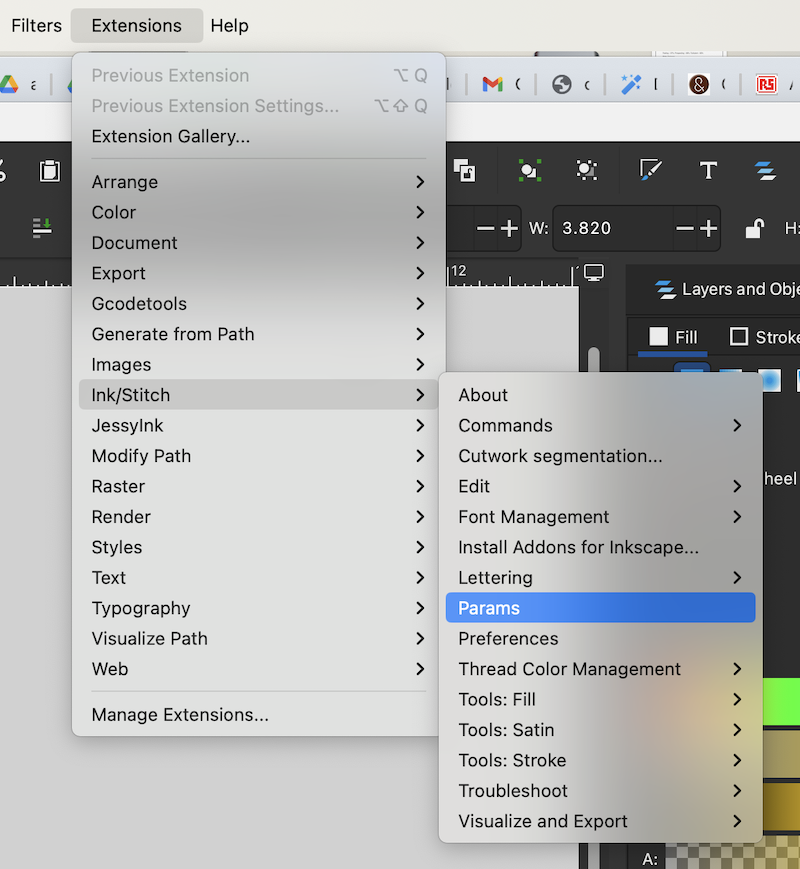Select Params in the Ink/Stitch submenu

[x=600, y=608]
